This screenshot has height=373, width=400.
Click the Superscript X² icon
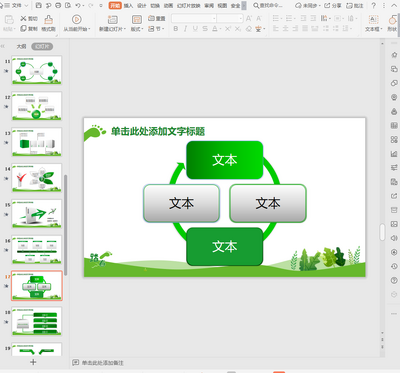(x=228, y=29)
